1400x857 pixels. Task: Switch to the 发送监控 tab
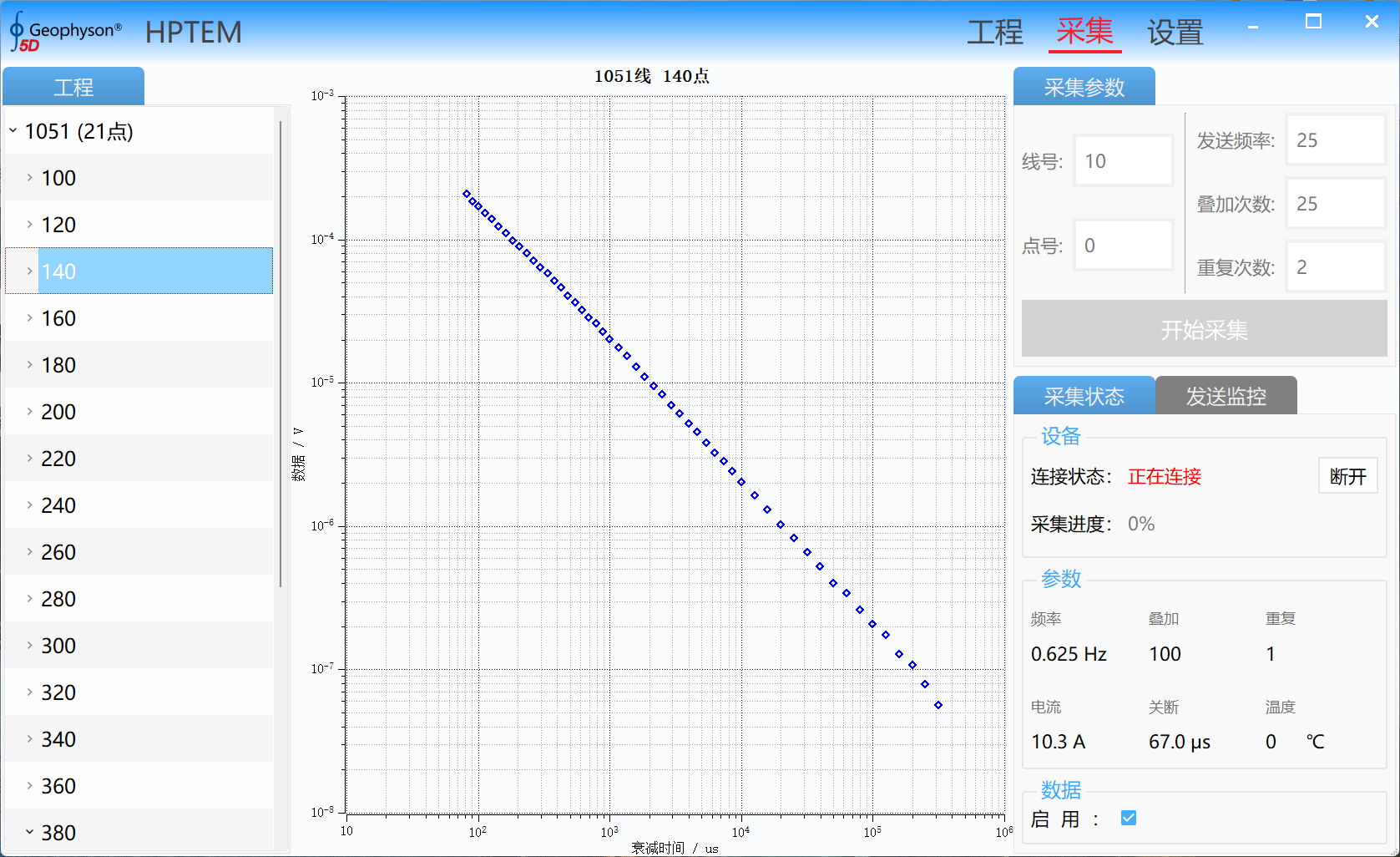click(x=1226, y=396)
